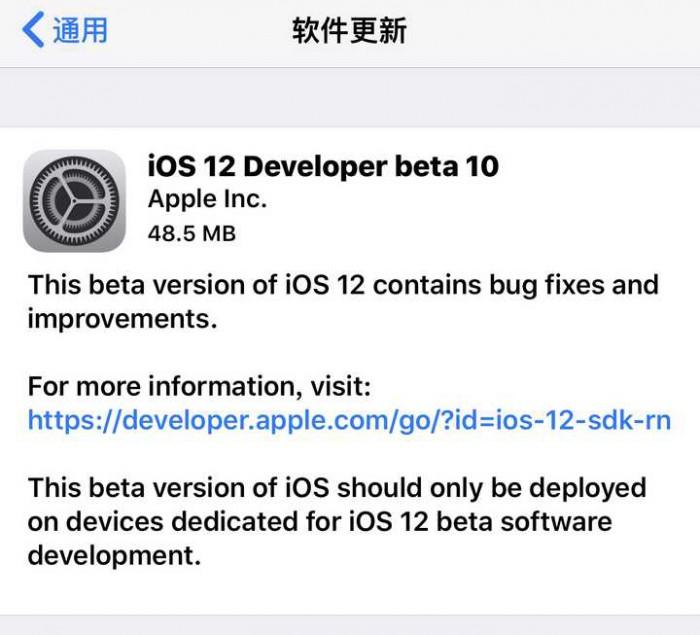Tap the Apple Inc. publisher label
The height and width of the screenshot is (635, 700).
tap(207, 199)
